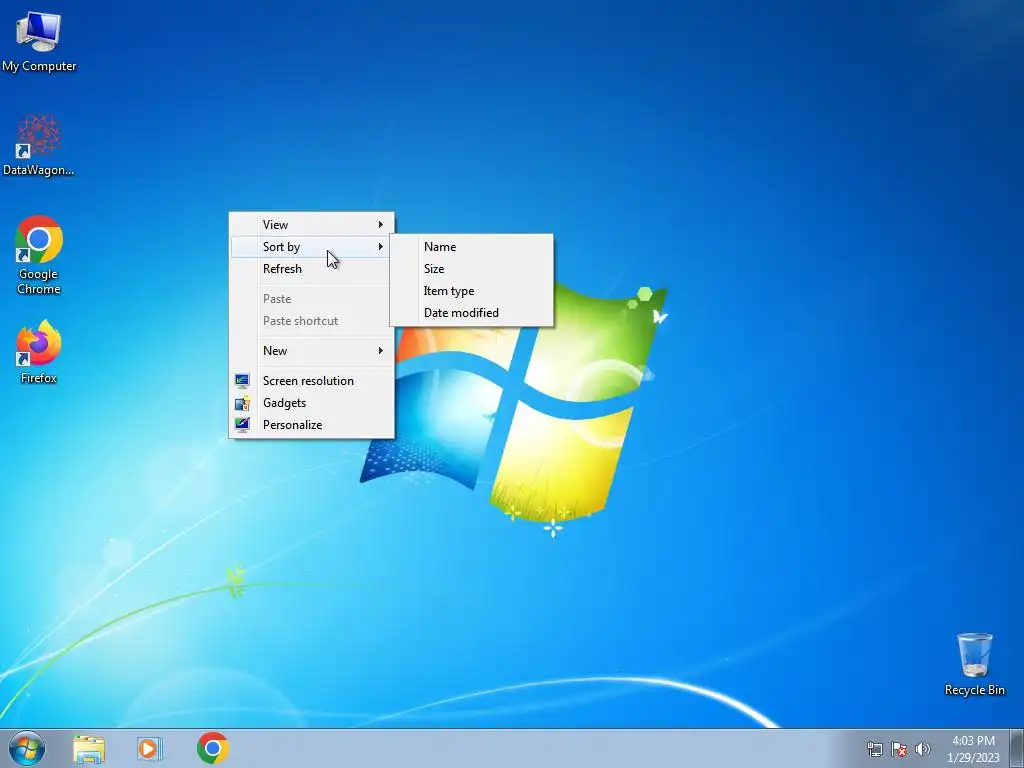The height and width of the screenshot is (768, 1024).
Task: Open the My Computer desktop icon
Action: click(x=39, y=41)
